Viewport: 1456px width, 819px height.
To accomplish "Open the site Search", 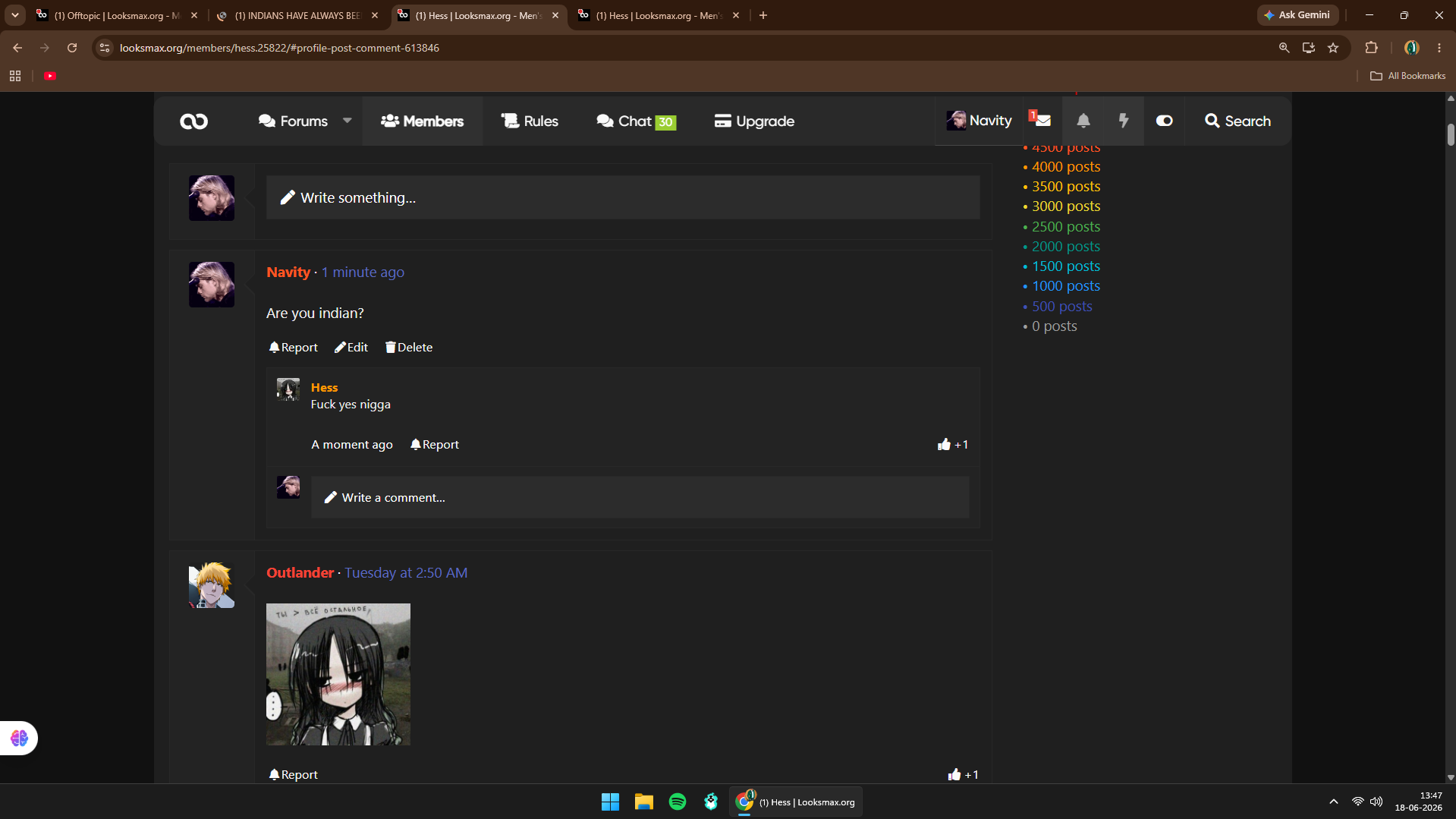I will click(x=1237, y=121).
